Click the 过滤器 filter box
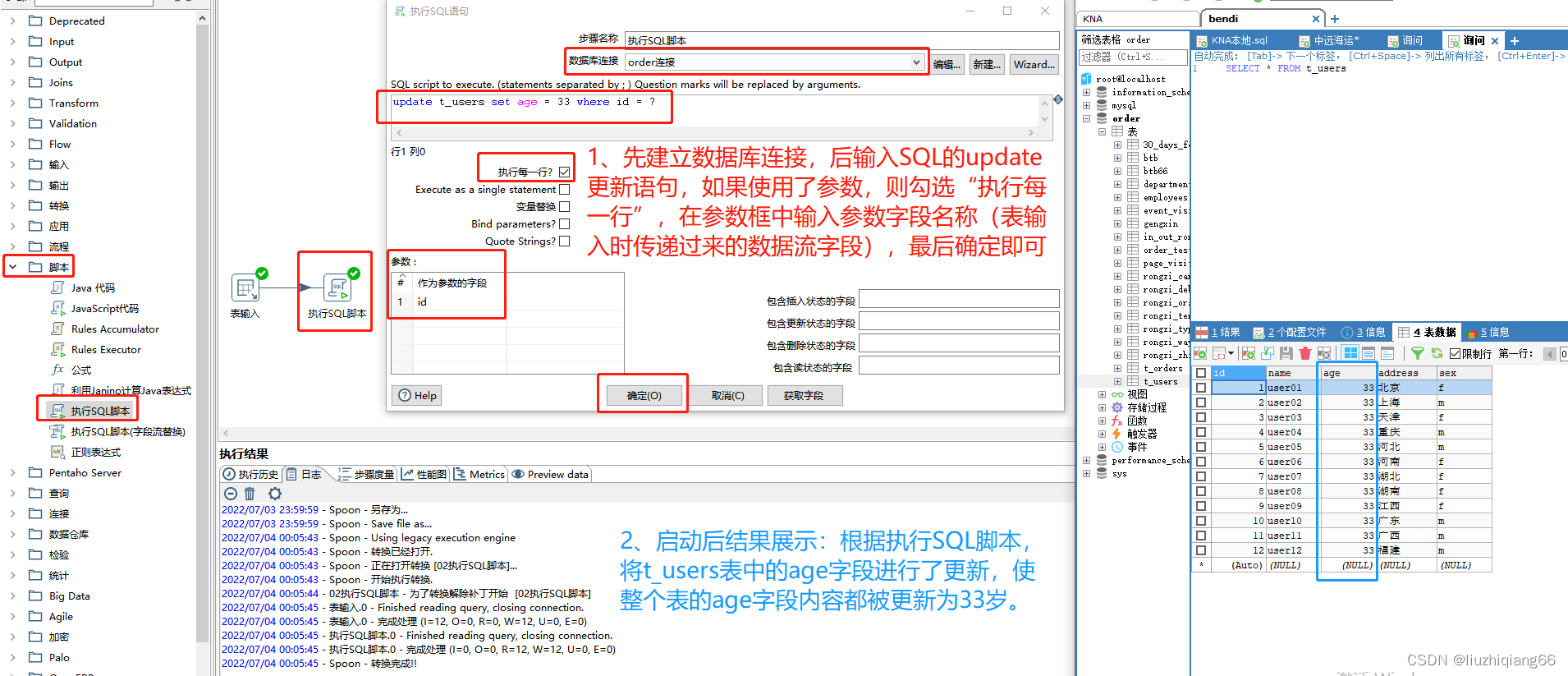This screenshot has height=676, width=1568. pos(1133,57)
